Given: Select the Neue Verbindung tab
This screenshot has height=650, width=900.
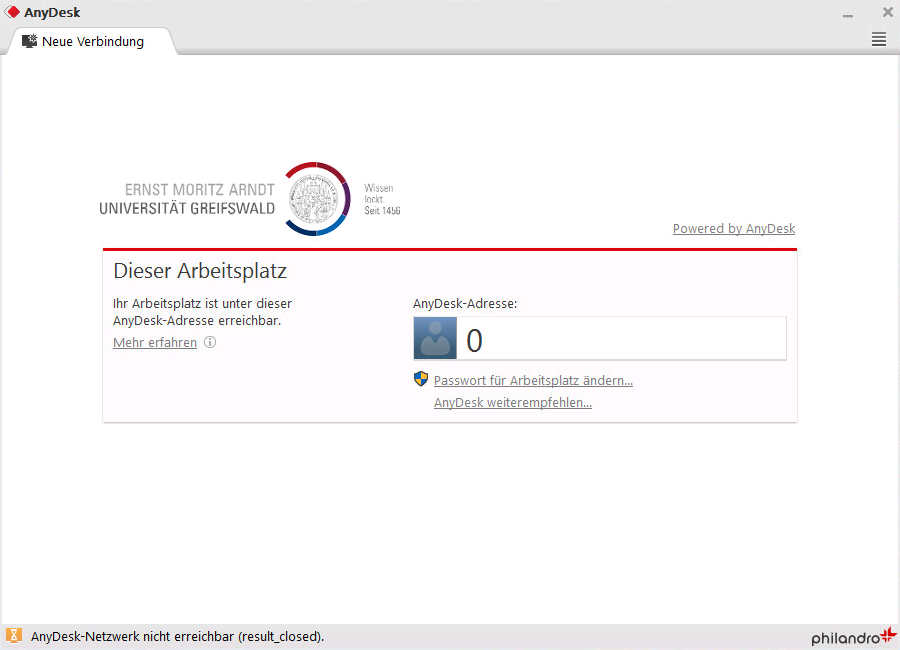Looking at the screenshot, I should pos(92,41).
